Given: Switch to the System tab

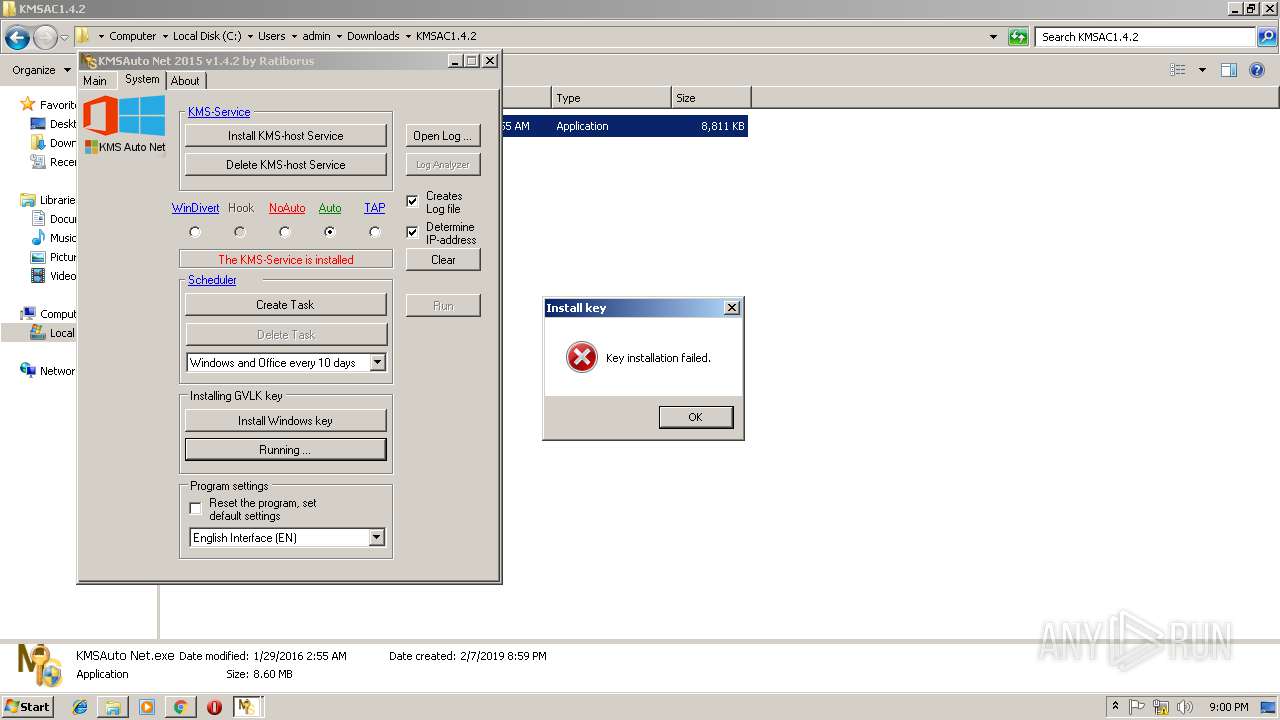Looking at the screenshot, I should (x=142, y=80).
